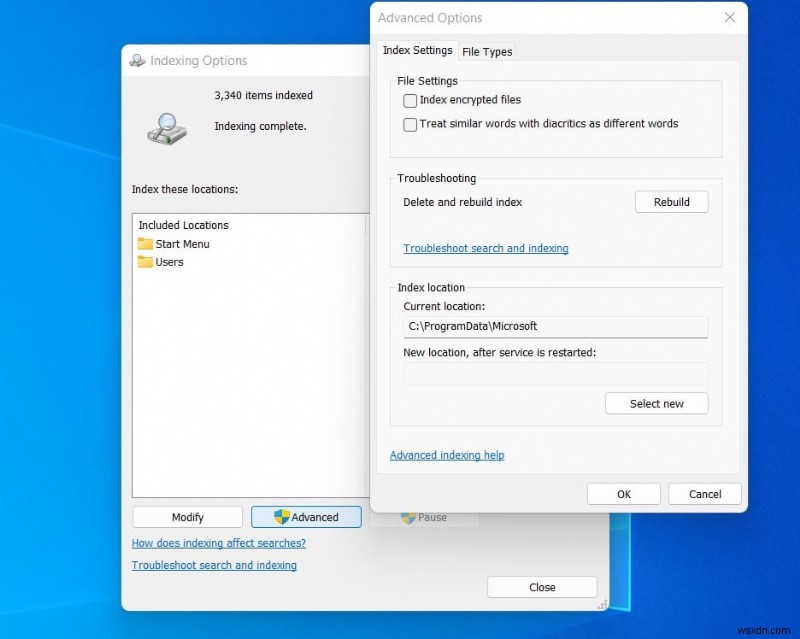Viewport: 800px width, 639px height.
Task: Confirm with the OK button
Action: click(x=623, y=493)
